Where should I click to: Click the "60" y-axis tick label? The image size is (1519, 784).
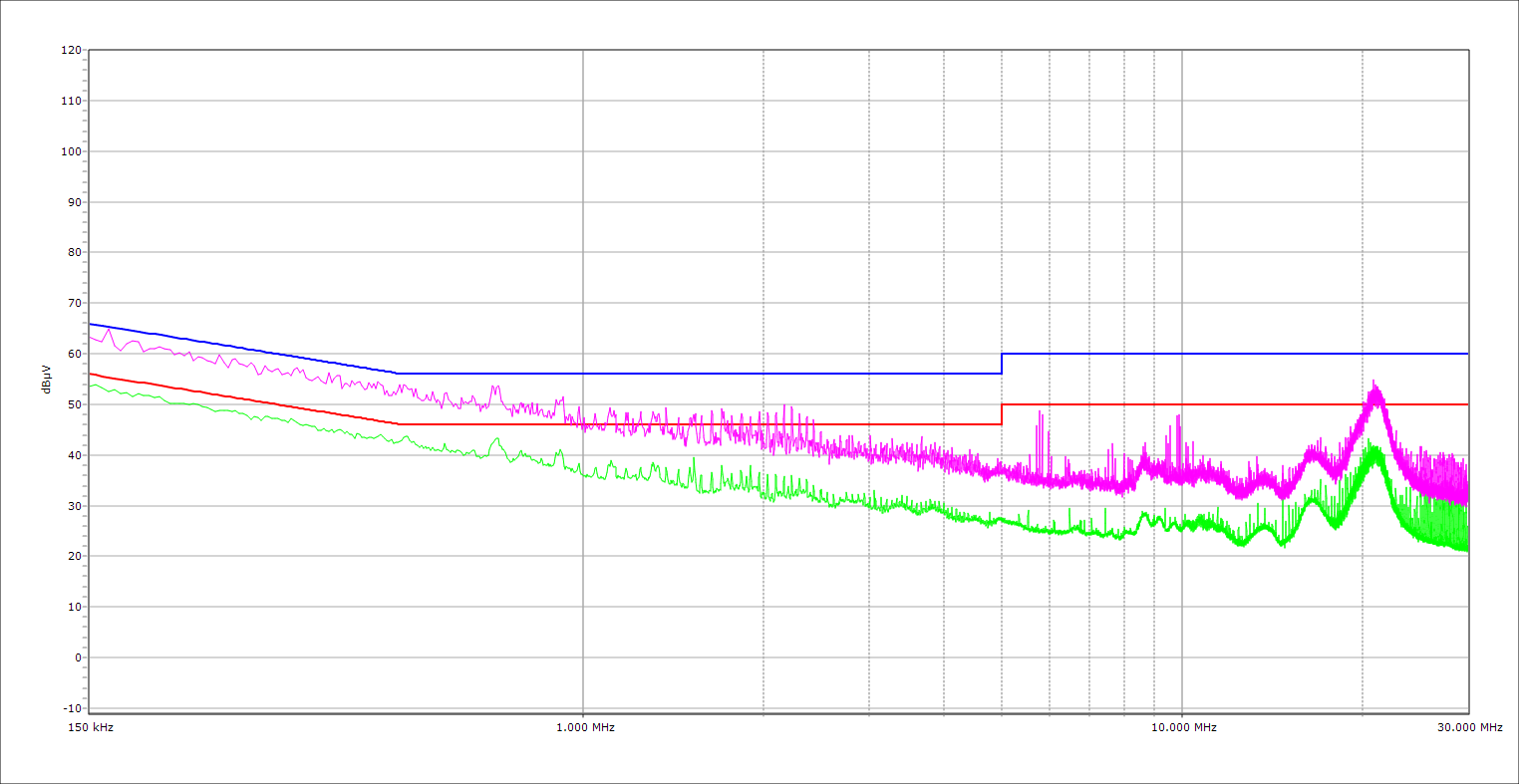(x=74, y=354)
